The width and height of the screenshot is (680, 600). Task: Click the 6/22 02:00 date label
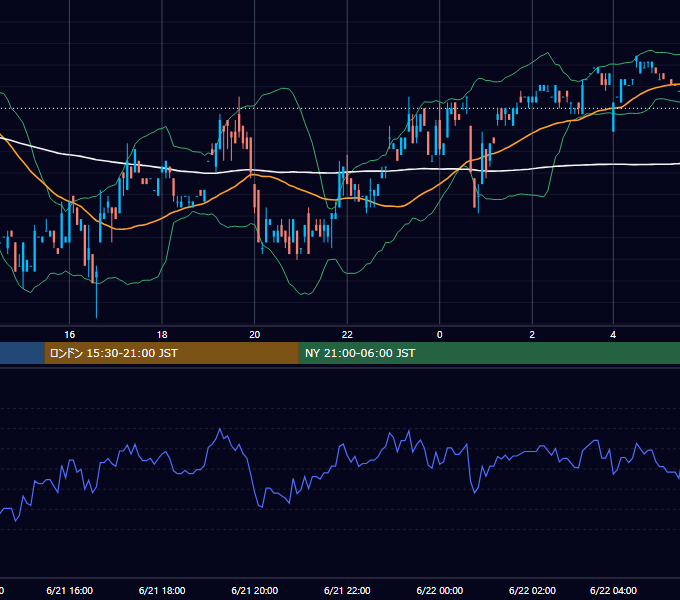pos(532,590)
